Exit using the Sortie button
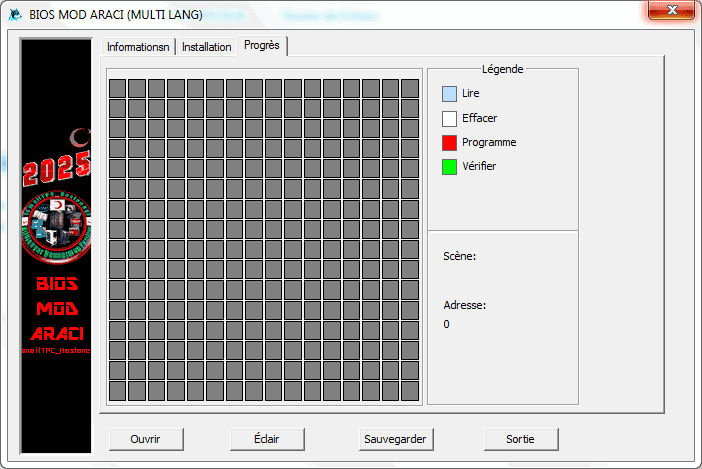702x469 pixels. (x=520, y=439)
